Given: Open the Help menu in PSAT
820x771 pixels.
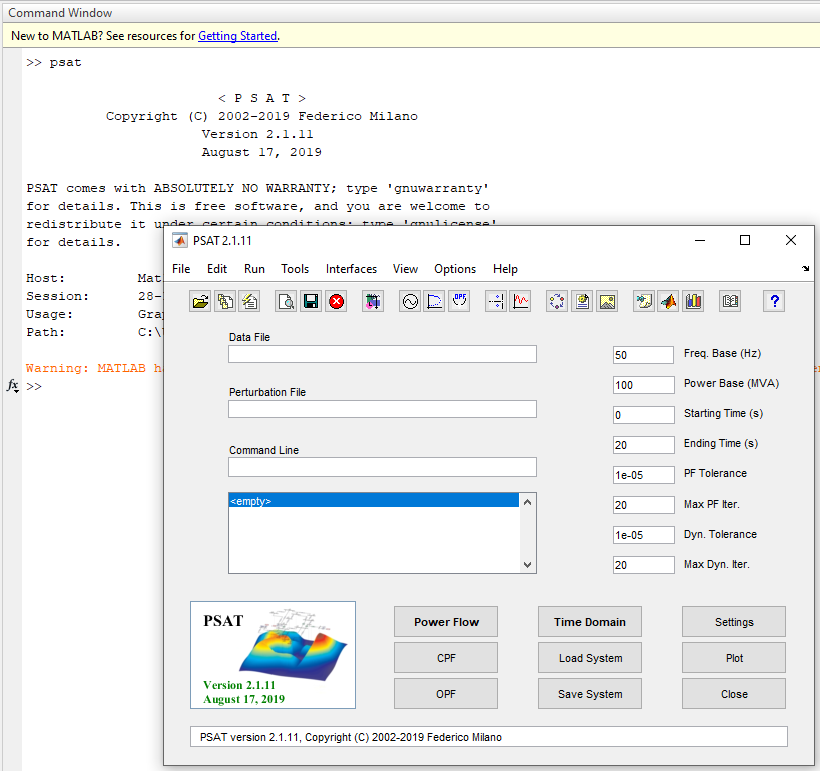Looking at the screenshot, I should [x=505, y=269].
